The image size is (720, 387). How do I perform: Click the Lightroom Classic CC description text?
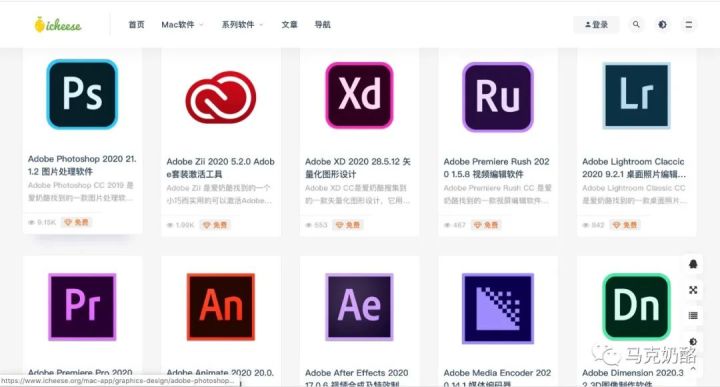pos(635,194)
